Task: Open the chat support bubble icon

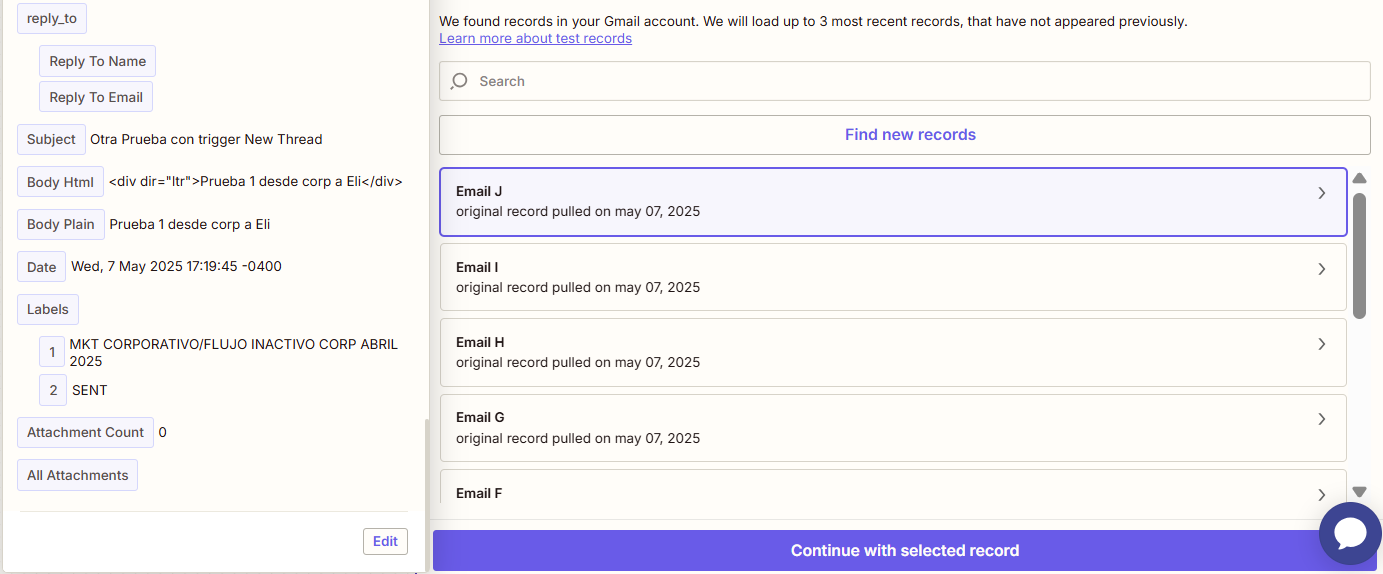Action: 1350,533
